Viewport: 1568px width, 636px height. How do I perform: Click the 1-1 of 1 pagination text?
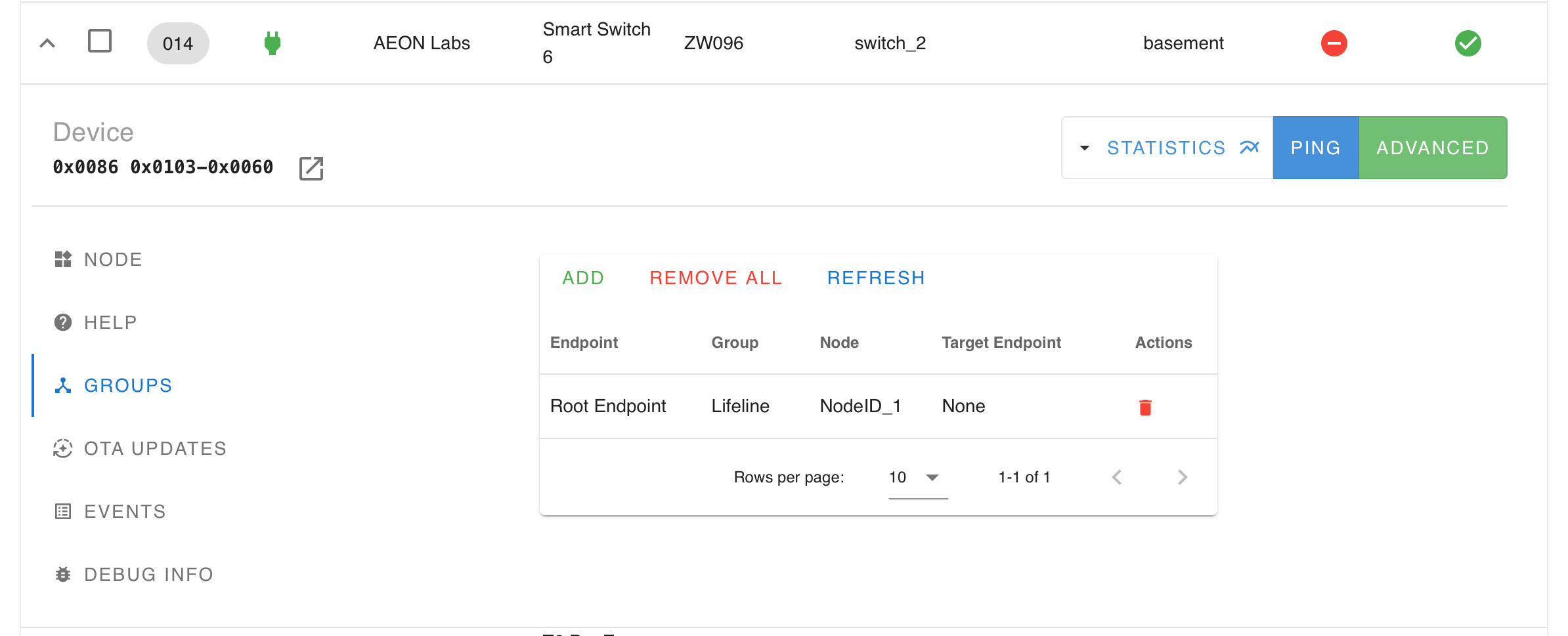[x=1024, y=477]
